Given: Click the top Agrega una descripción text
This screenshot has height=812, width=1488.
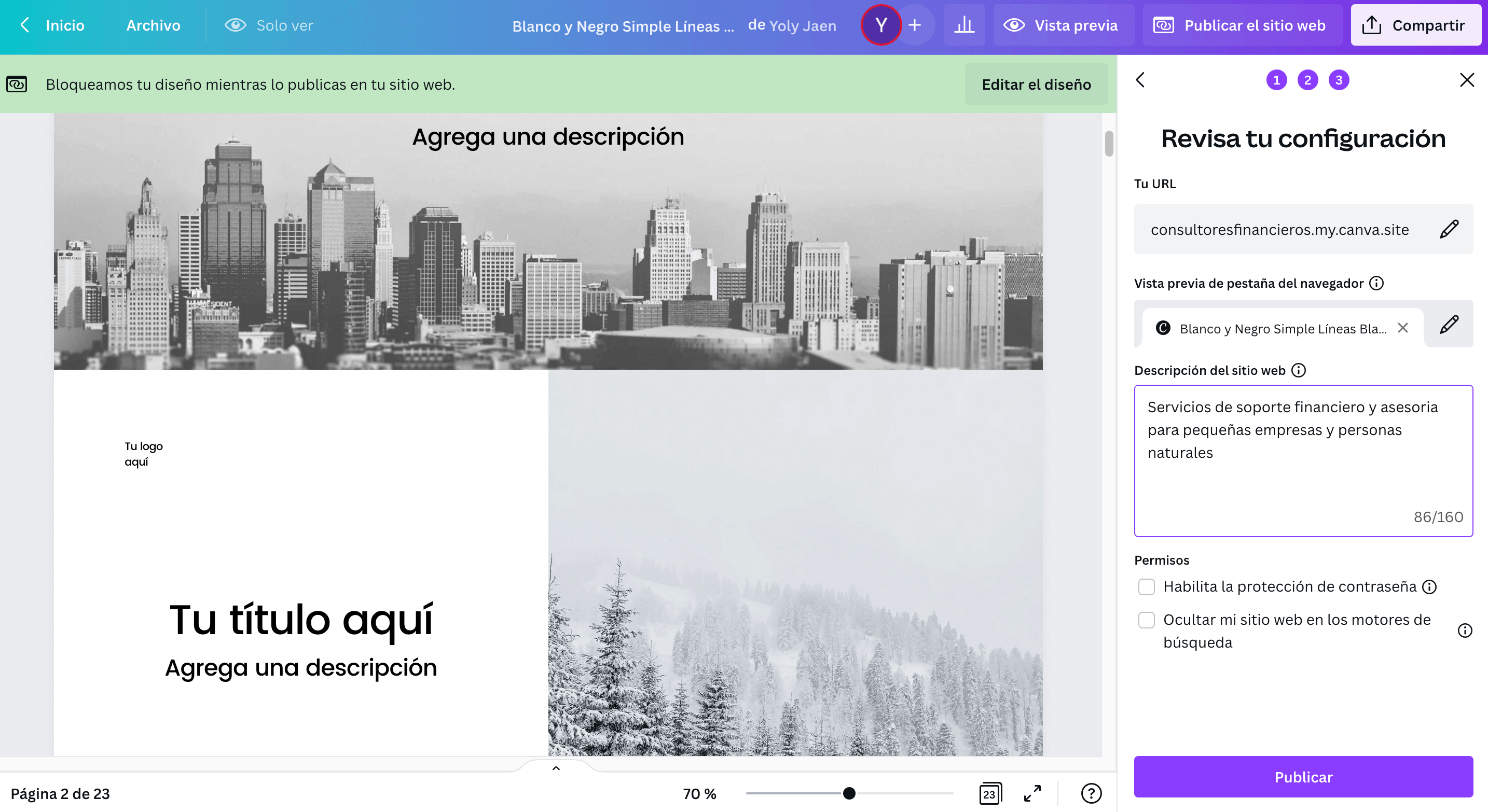Looking at the screenshot, I should point(548,137).
